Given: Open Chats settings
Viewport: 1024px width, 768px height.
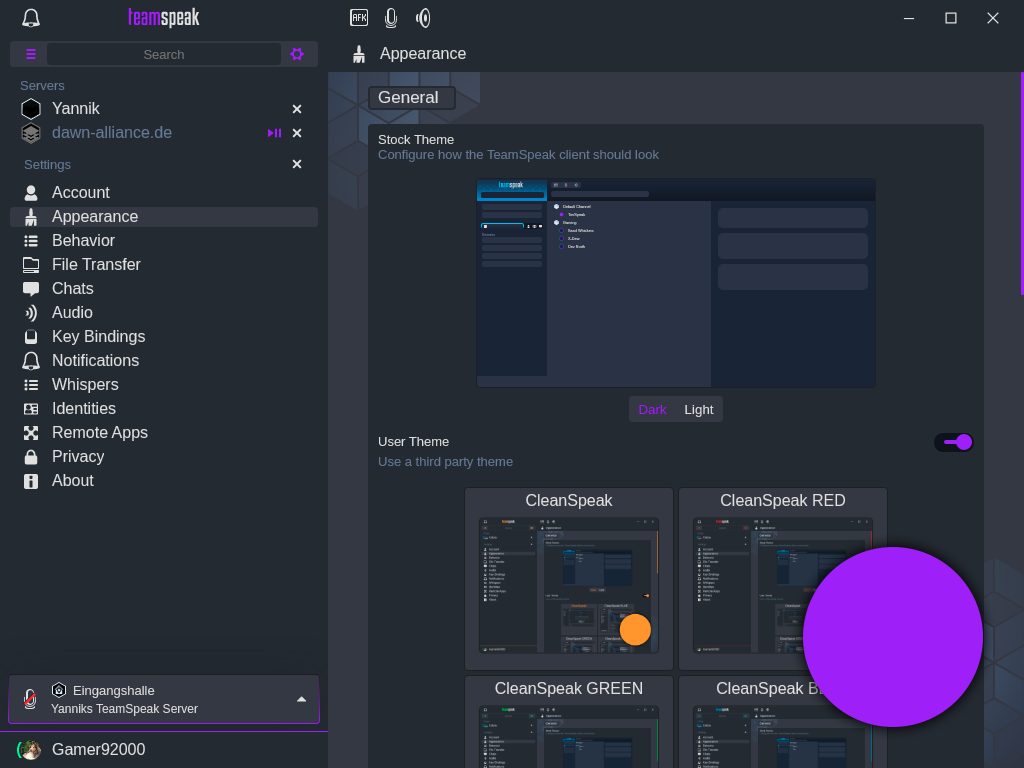Looking at the screenshot, I should click(x=164, y=289).
